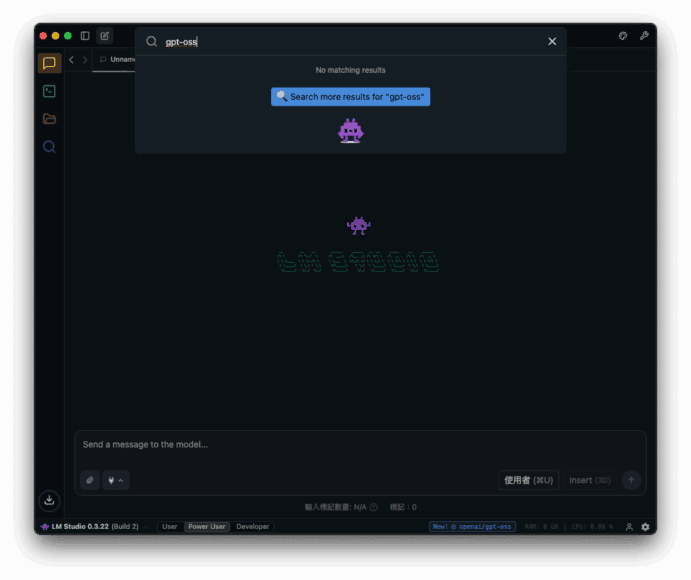This screenshot has width=691, height=580.
Task: Open the Downloads panel icon
Action: [x=49, y=500]
